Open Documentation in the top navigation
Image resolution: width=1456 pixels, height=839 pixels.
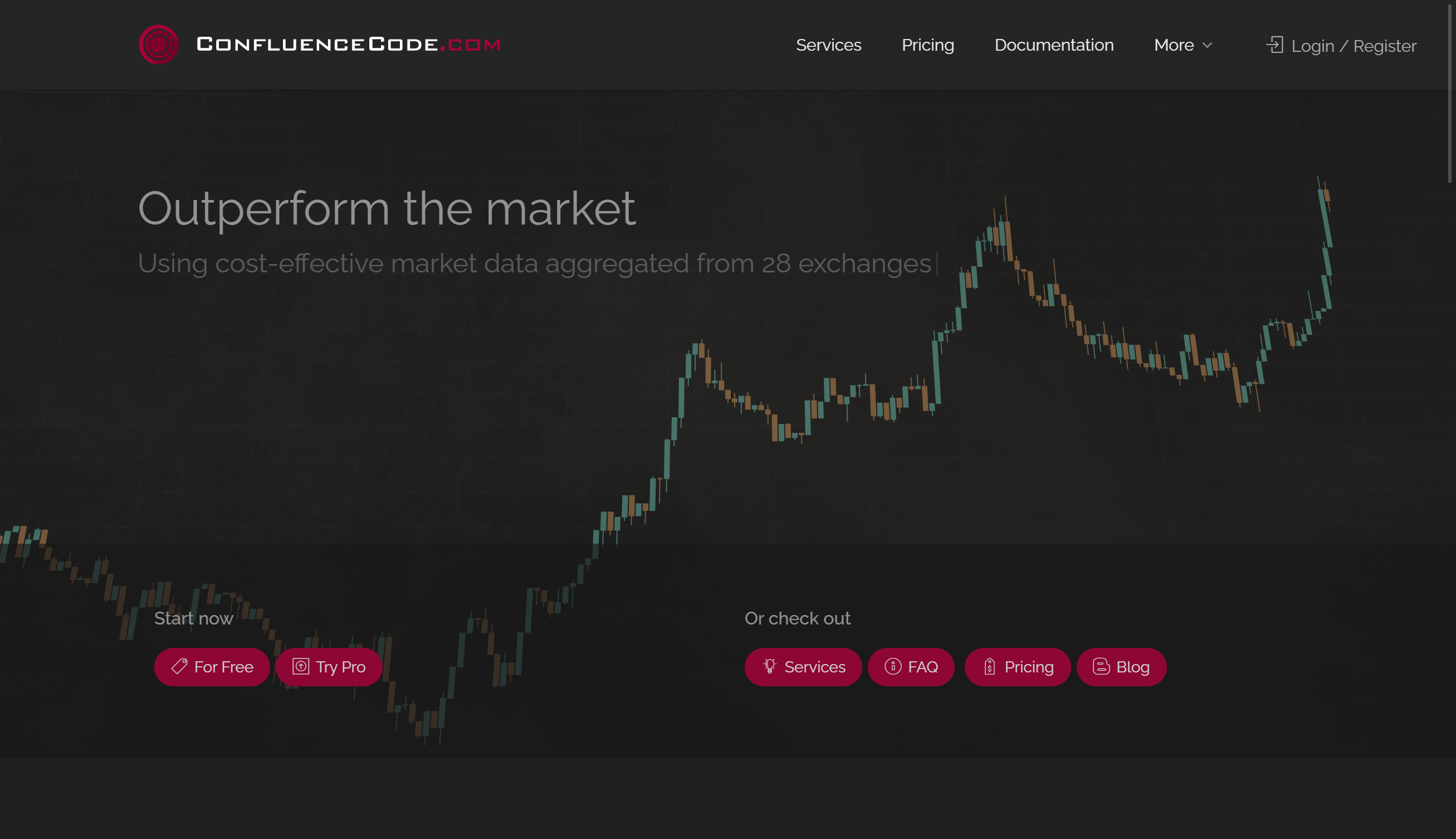(1054, 45)
